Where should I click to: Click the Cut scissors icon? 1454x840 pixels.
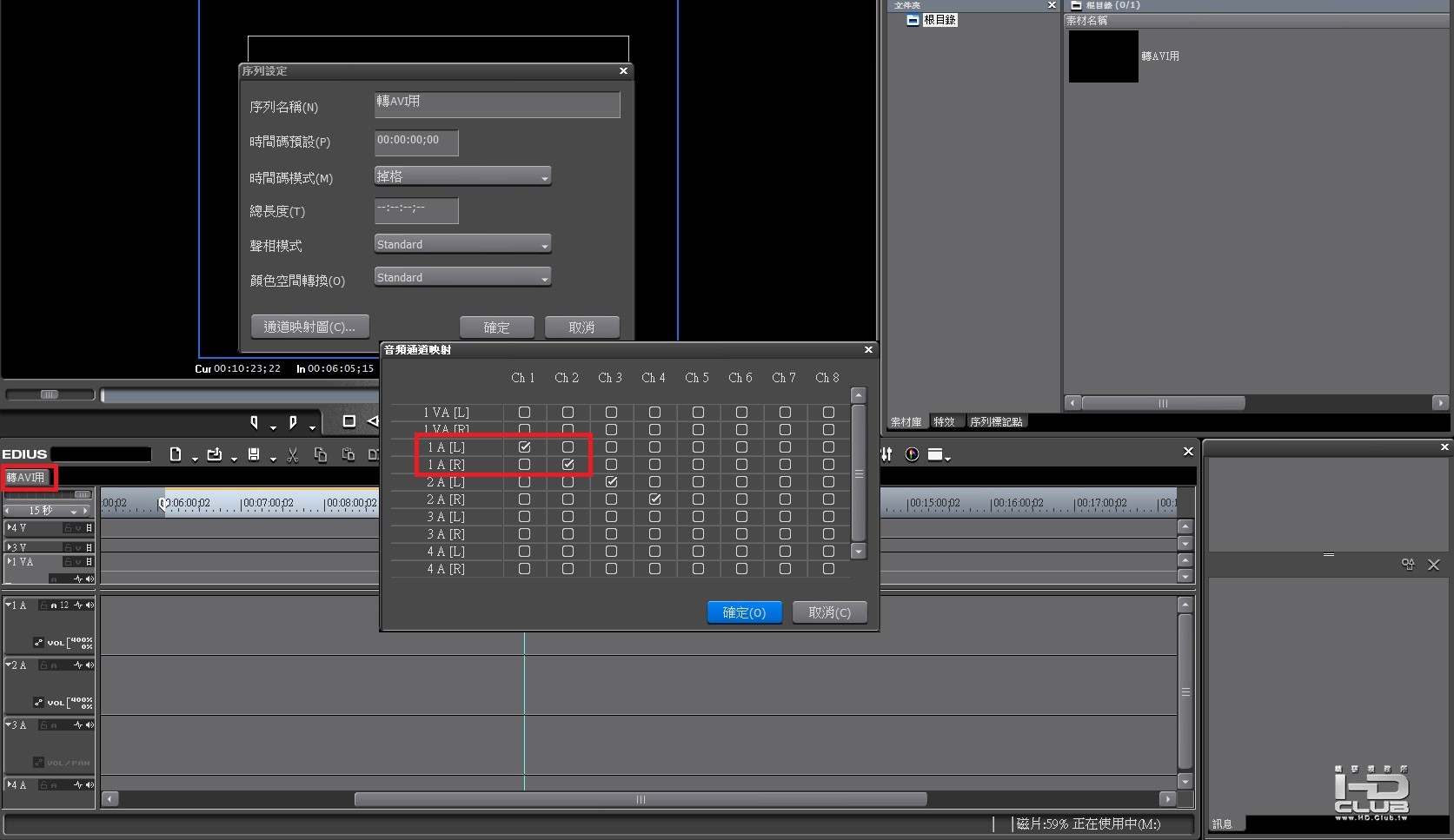(293, 455)
